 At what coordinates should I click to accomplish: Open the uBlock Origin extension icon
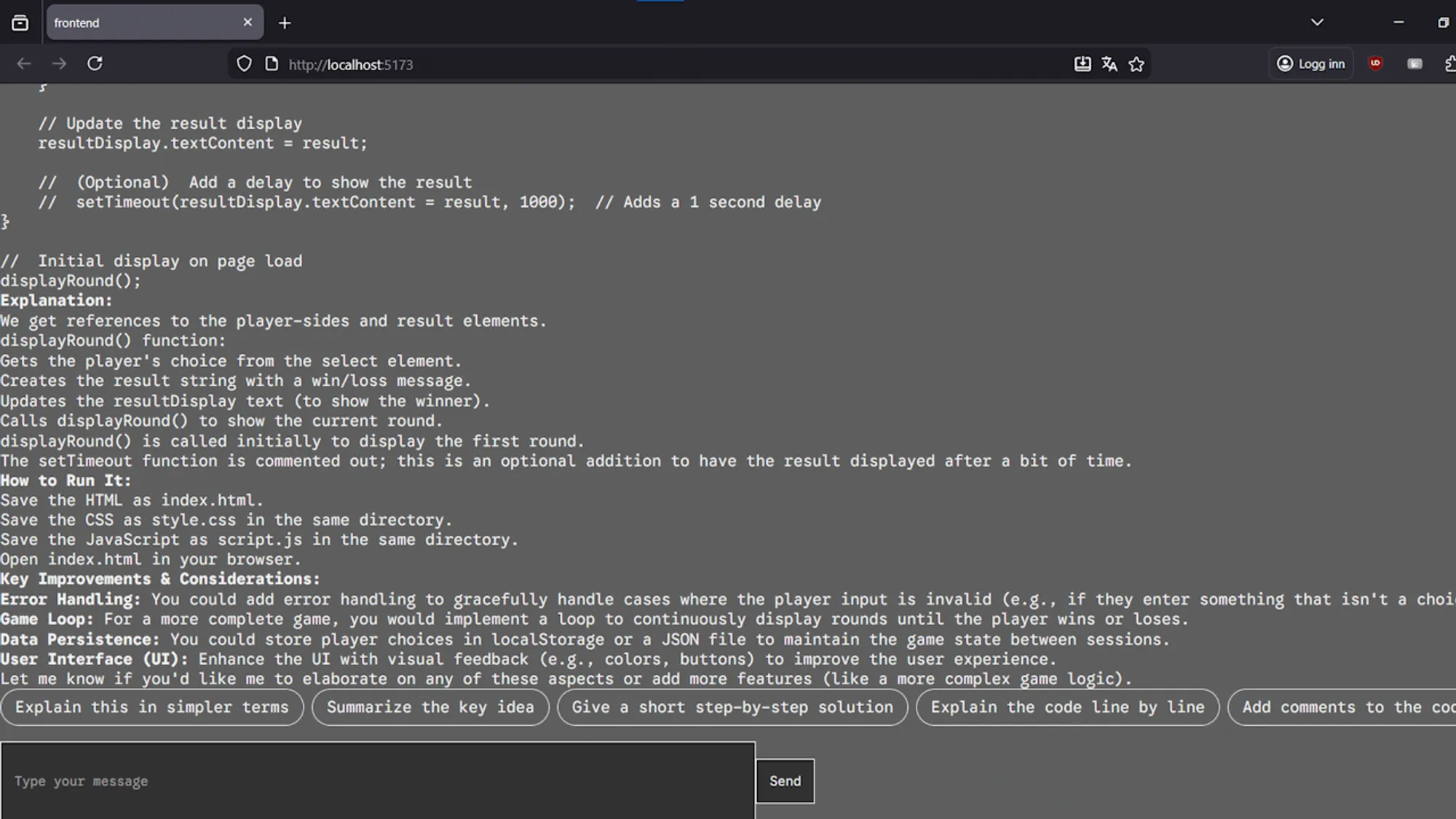[1375, 63]
